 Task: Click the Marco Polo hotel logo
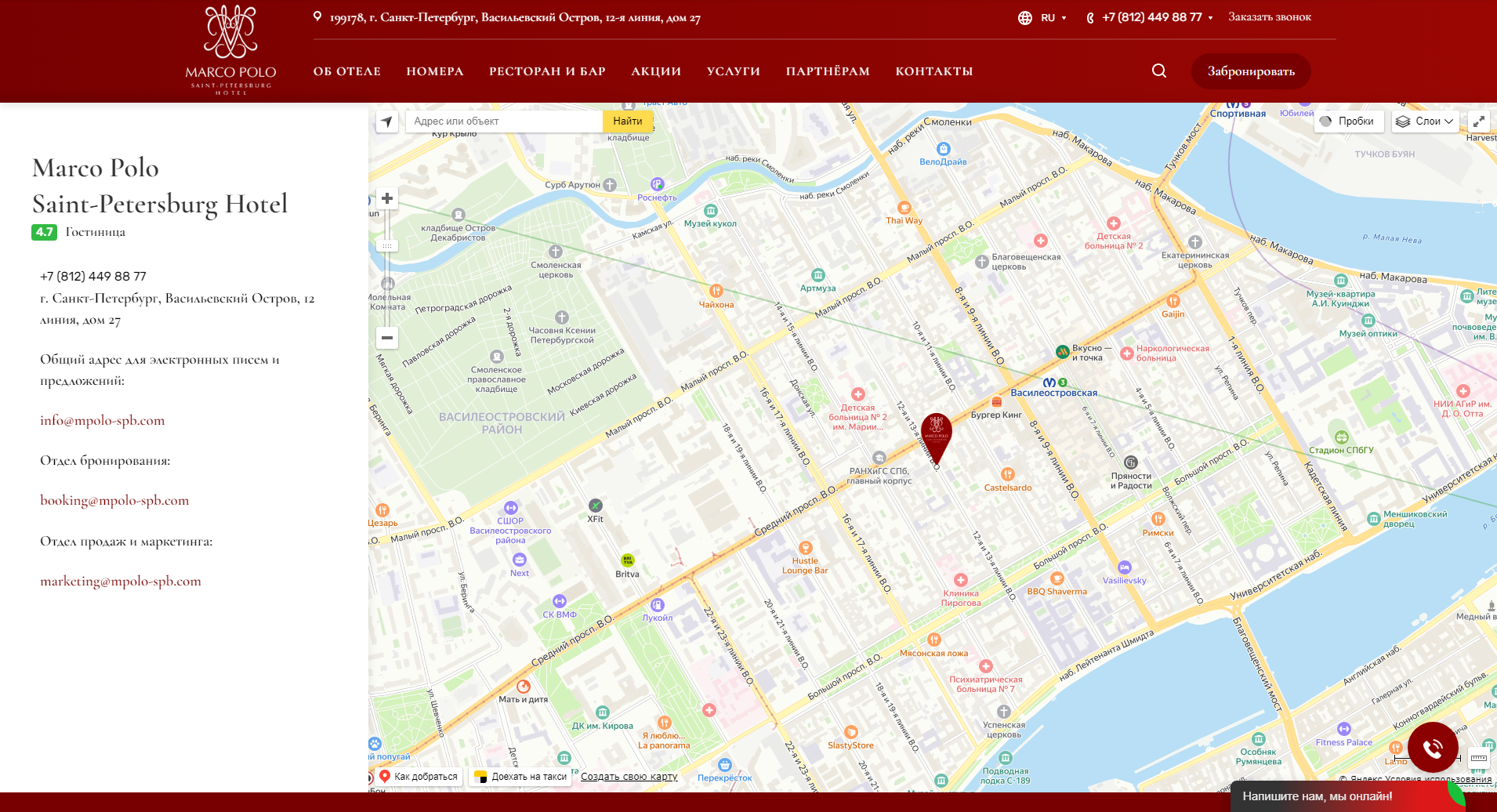(x=230, y=50)
